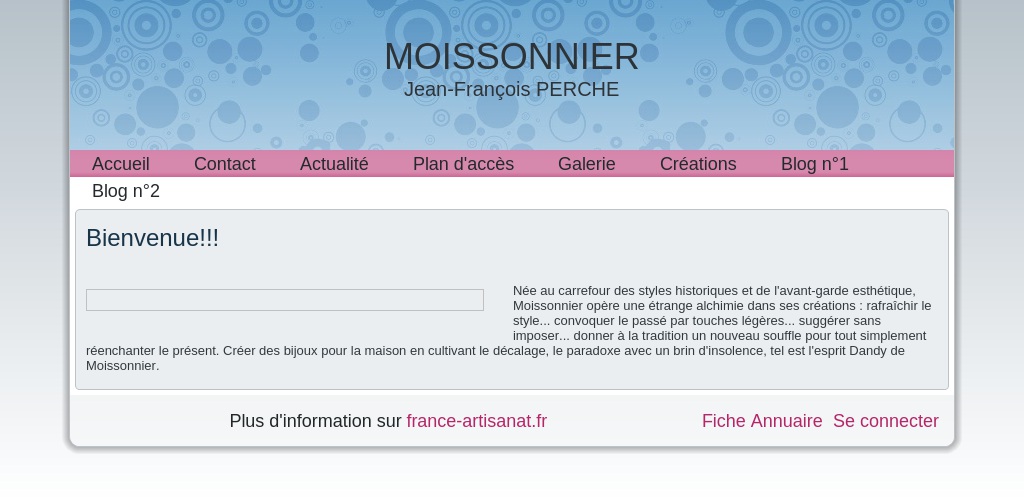Open the Accueil menu item

point(120,164)
